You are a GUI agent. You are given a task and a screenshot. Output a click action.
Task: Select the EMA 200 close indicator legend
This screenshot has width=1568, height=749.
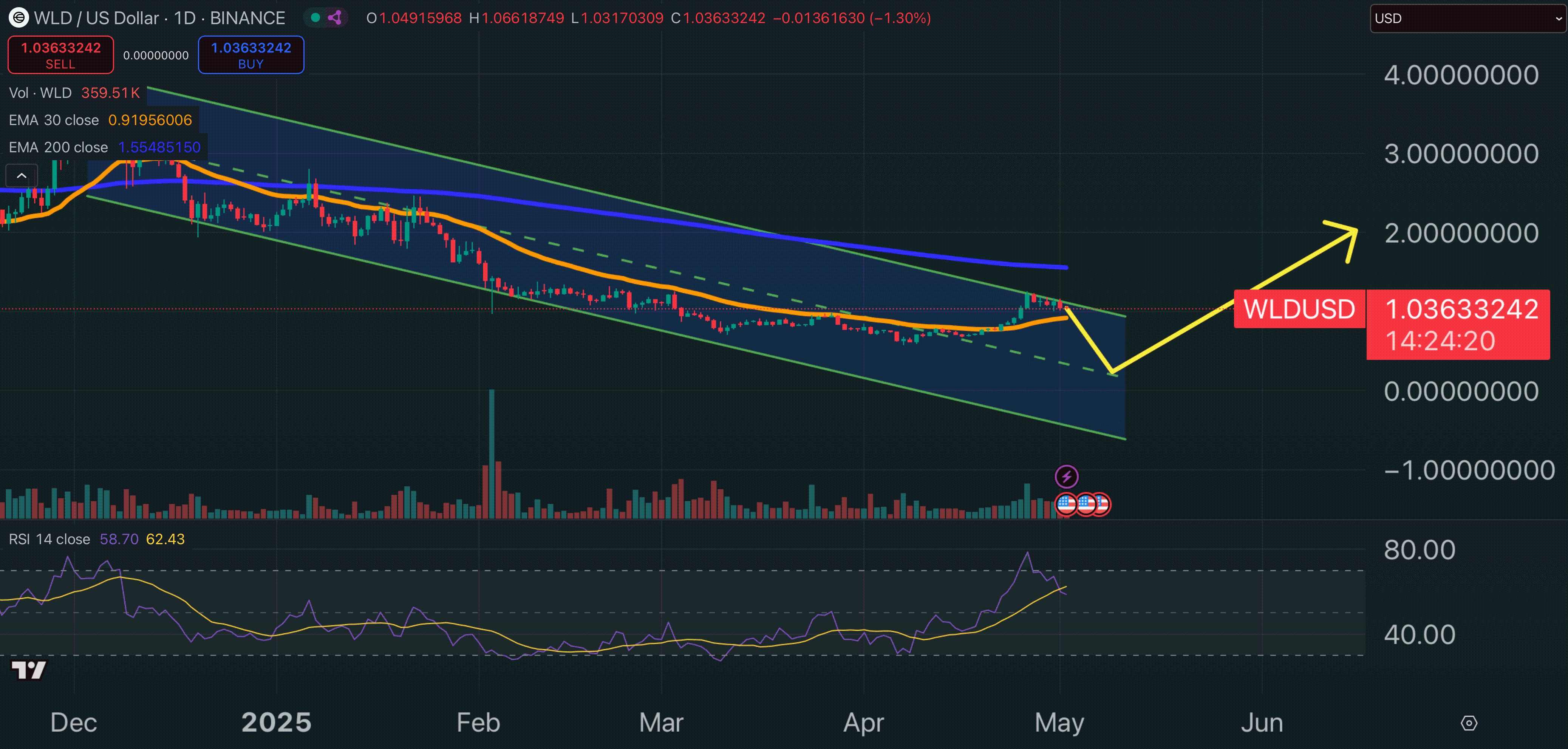click(59, 147)
